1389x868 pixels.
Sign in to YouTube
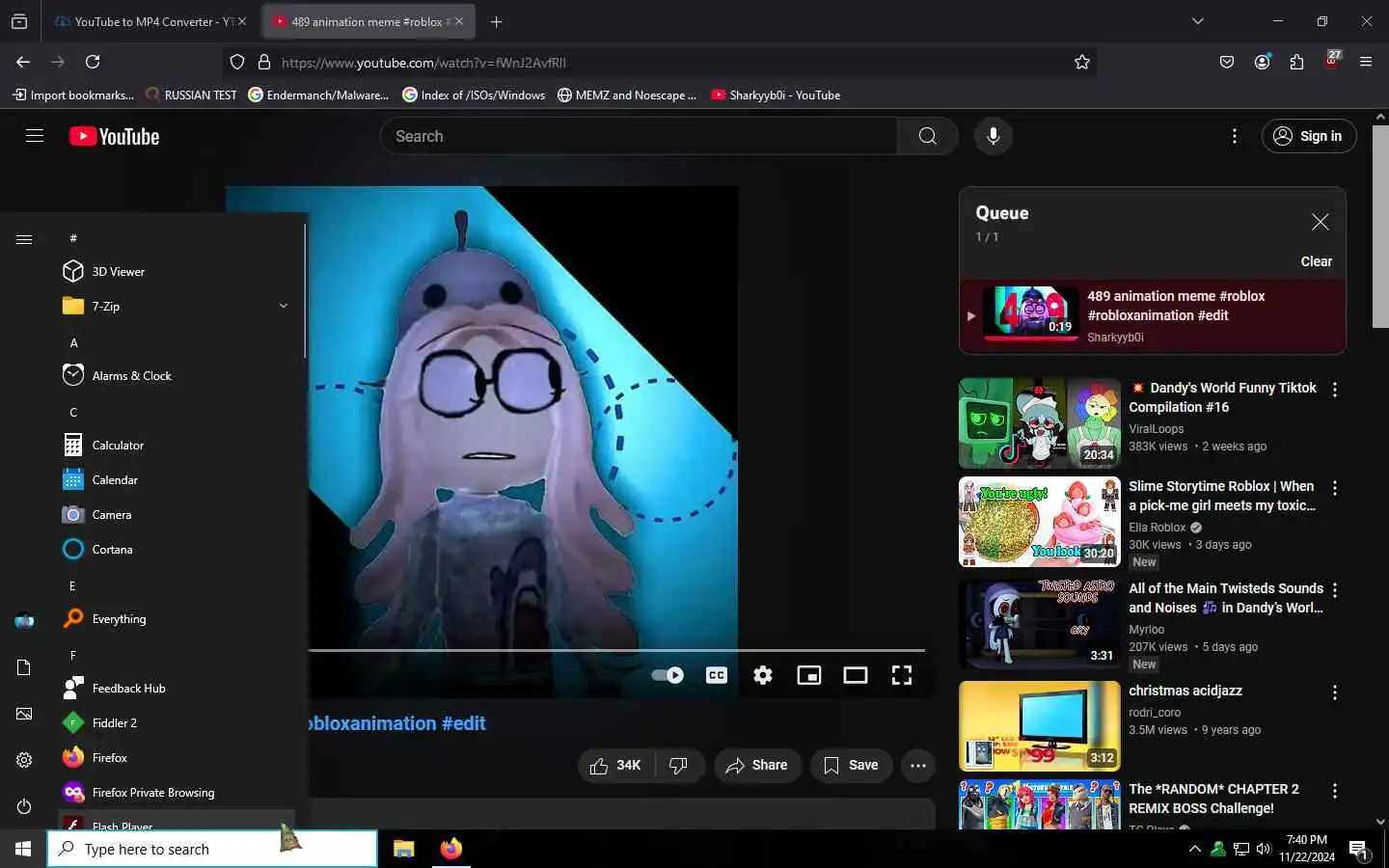pos(1309,136)
